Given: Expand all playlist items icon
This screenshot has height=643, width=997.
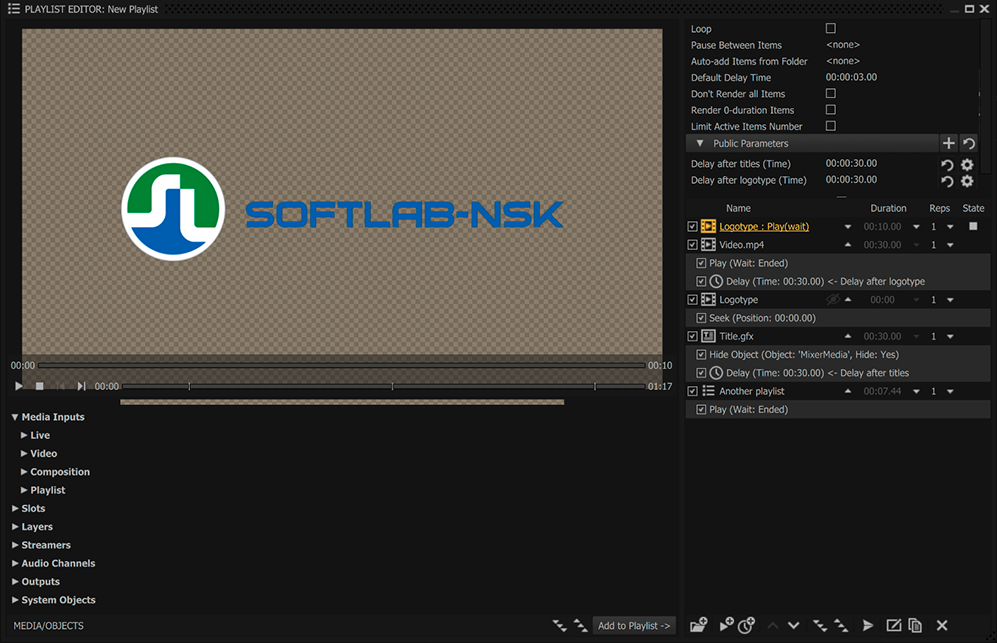Looking at the screenshot, I should click(x=820, y=626).
